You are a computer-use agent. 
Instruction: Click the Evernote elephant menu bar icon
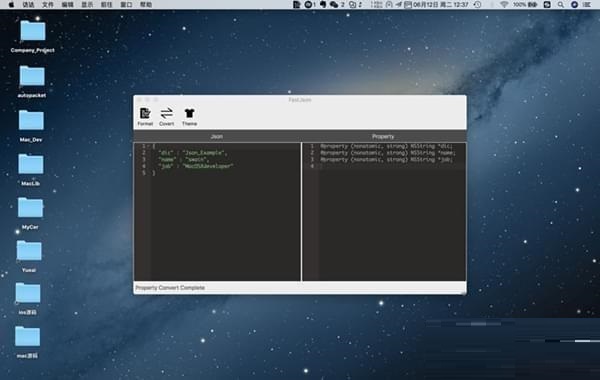pyautogui.click(x=323, y=5)
